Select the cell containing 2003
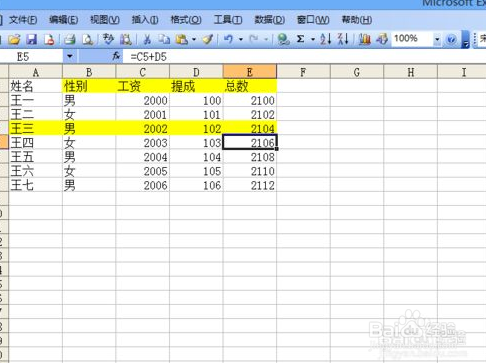 pyautogui.click(x=143, y=142)
